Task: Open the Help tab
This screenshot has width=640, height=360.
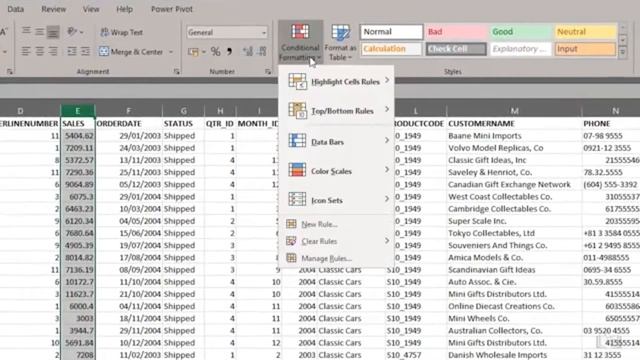Action: coord(124,9)
